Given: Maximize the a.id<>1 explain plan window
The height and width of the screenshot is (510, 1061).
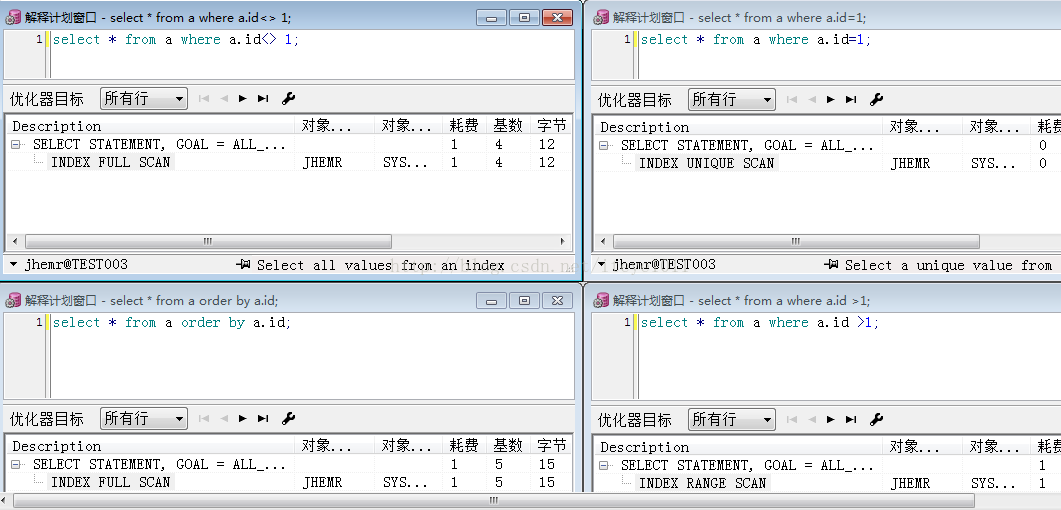Looking at the screenshot, I should [x=524, y=18].
